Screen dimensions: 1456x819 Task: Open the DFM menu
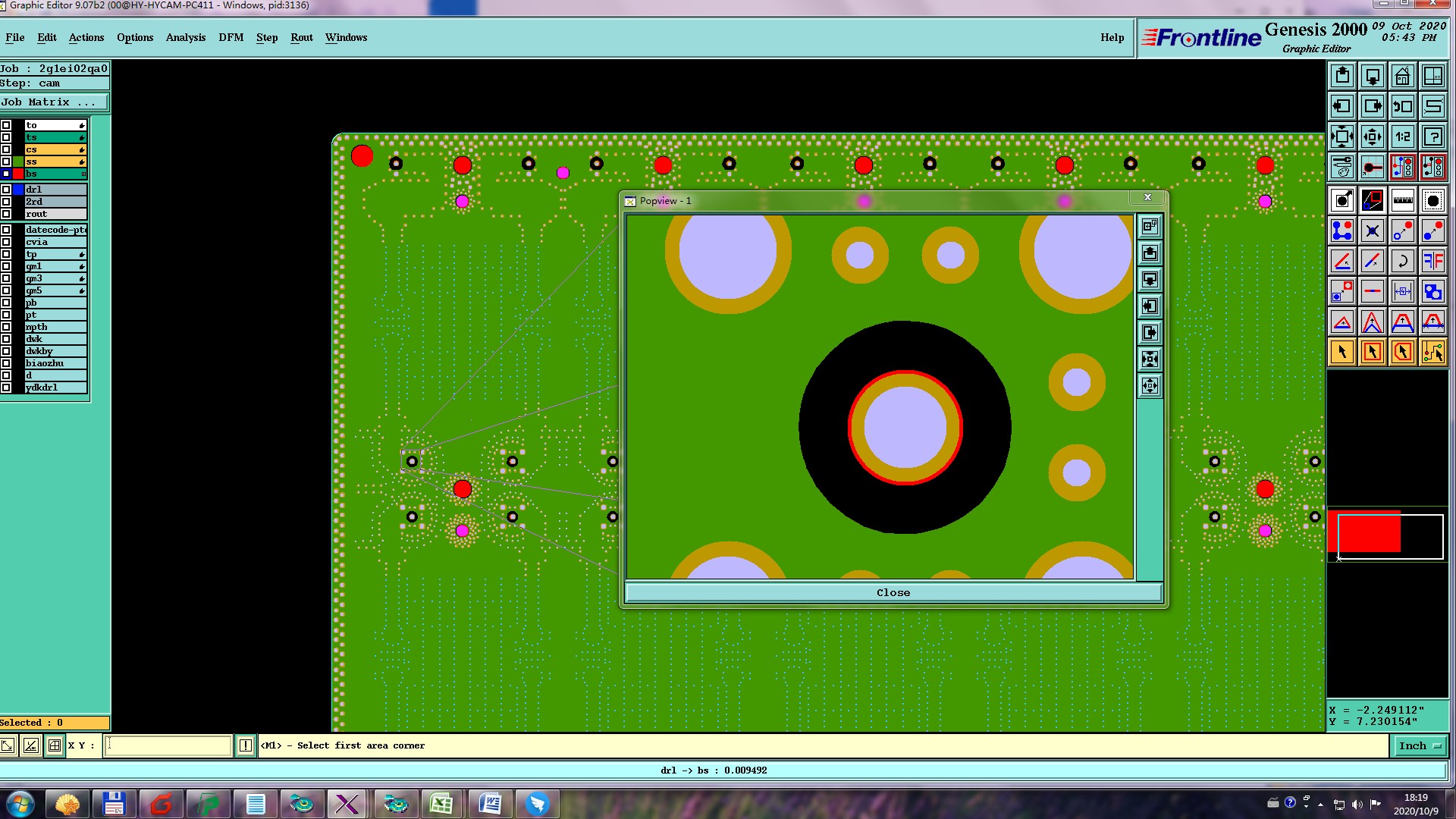click(x=231, y=37)
